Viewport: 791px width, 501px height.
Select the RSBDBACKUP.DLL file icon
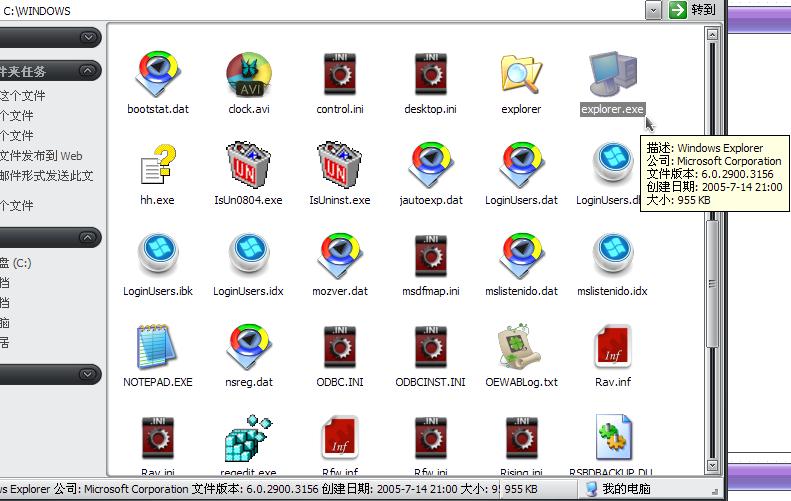click(x=612, y=437)
